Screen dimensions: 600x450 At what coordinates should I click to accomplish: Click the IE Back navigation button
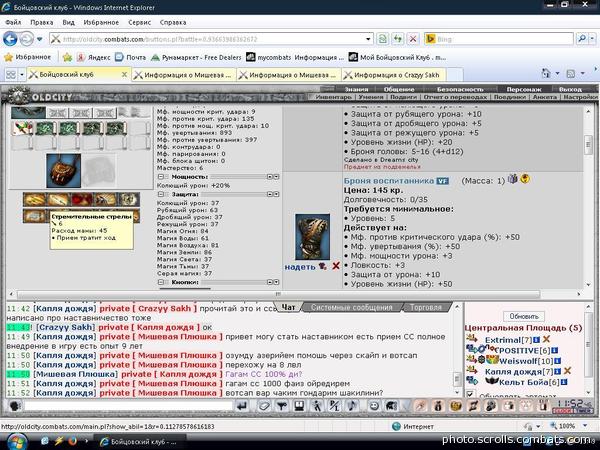pyautogui.click(x=10, y=39)
